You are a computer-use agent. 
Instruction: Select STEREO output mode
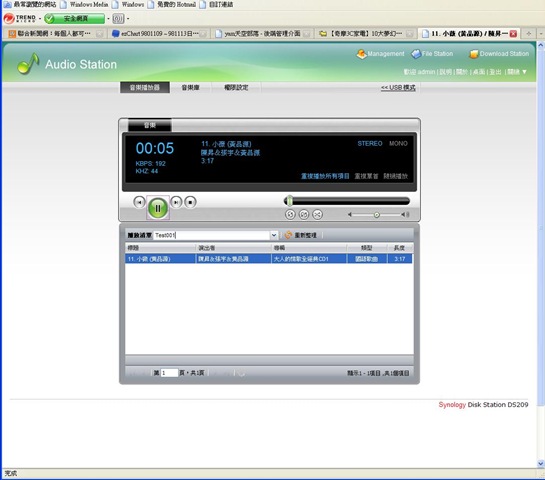[370, 144]
